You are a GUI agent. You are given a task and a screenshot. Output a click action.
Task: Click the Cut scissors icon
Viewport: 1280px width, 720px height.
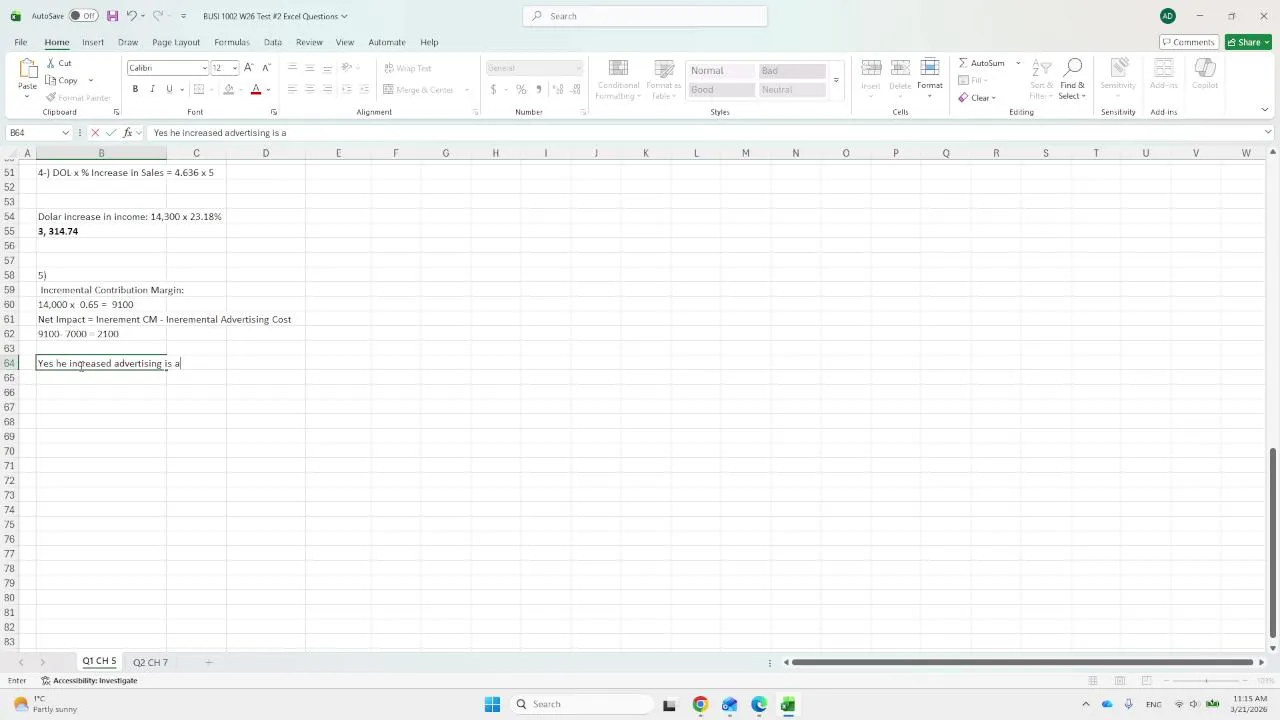click(52, 63)
